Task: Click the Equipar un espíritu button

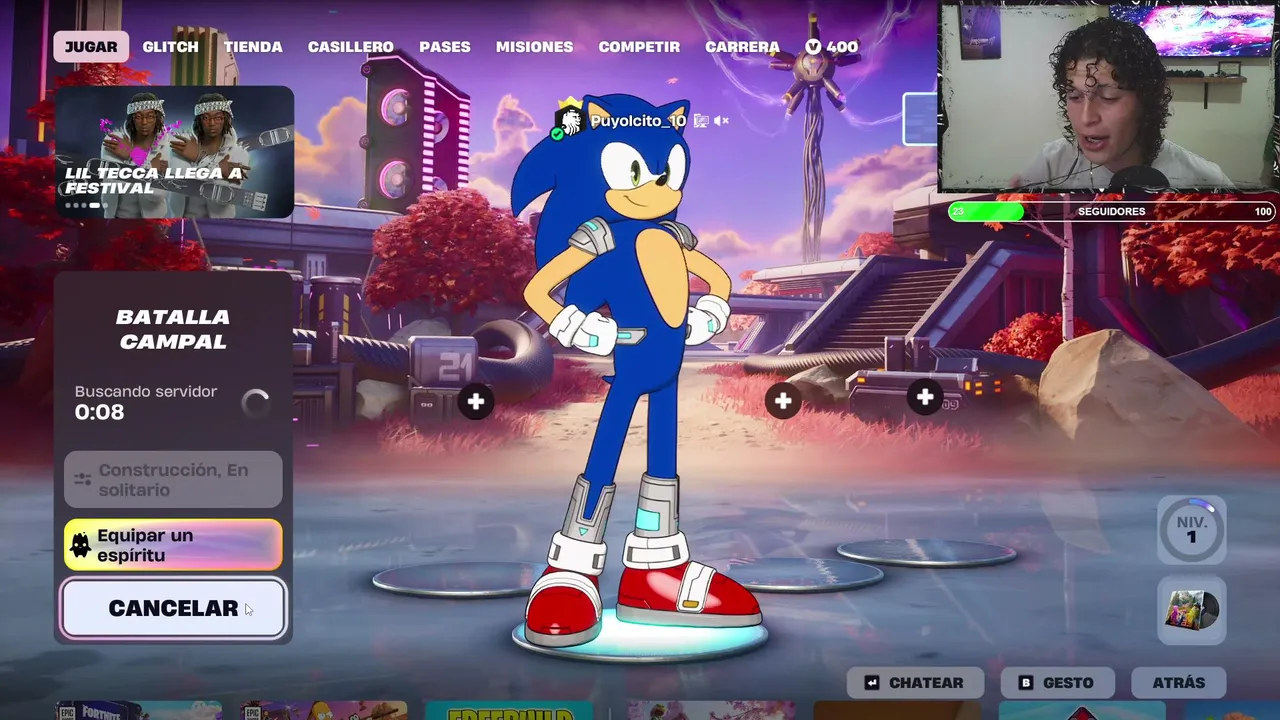Action: click(173, 545)
